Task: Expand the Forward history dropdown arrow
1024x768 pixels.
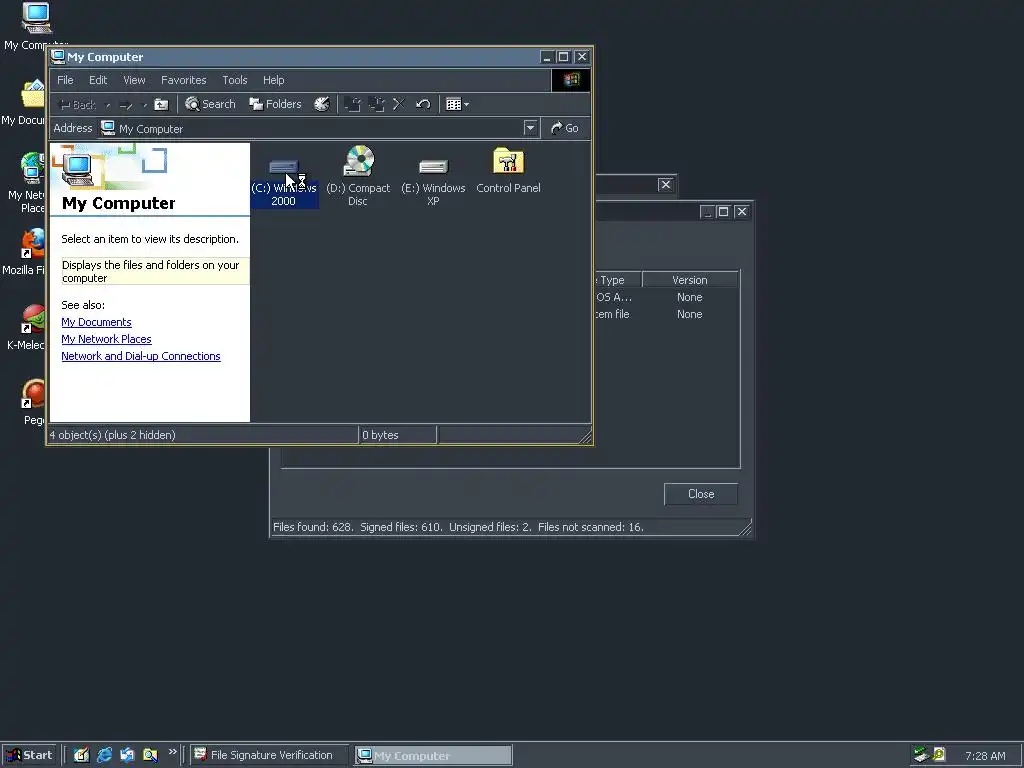Action: click(144, 104)
